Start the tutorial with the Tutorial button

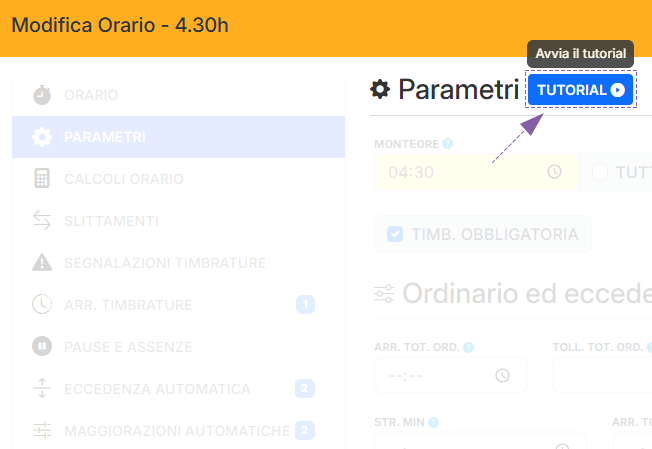(581, 90)
